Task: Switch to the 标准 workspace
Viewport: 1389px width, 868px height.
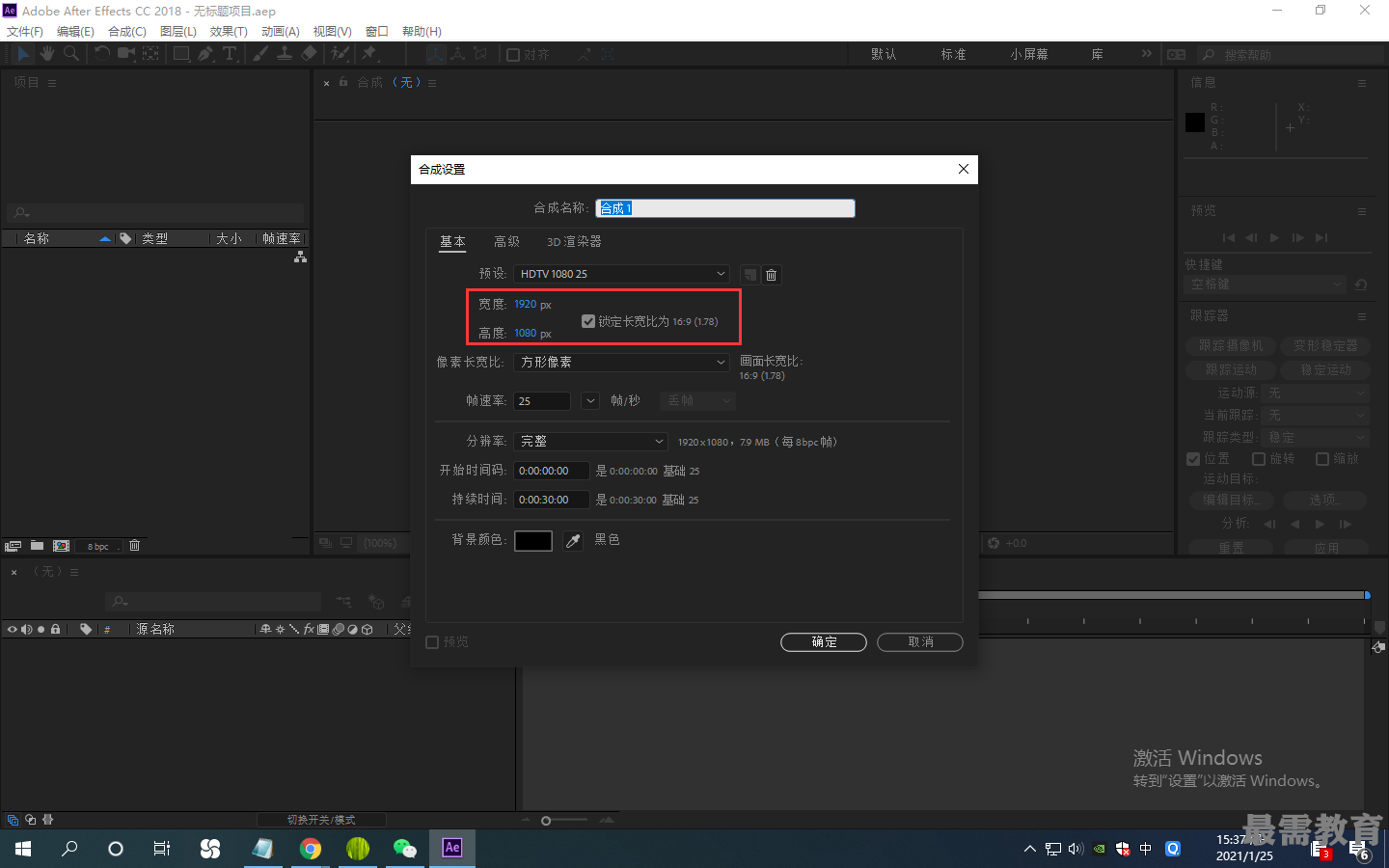Action: pos(954,54)
